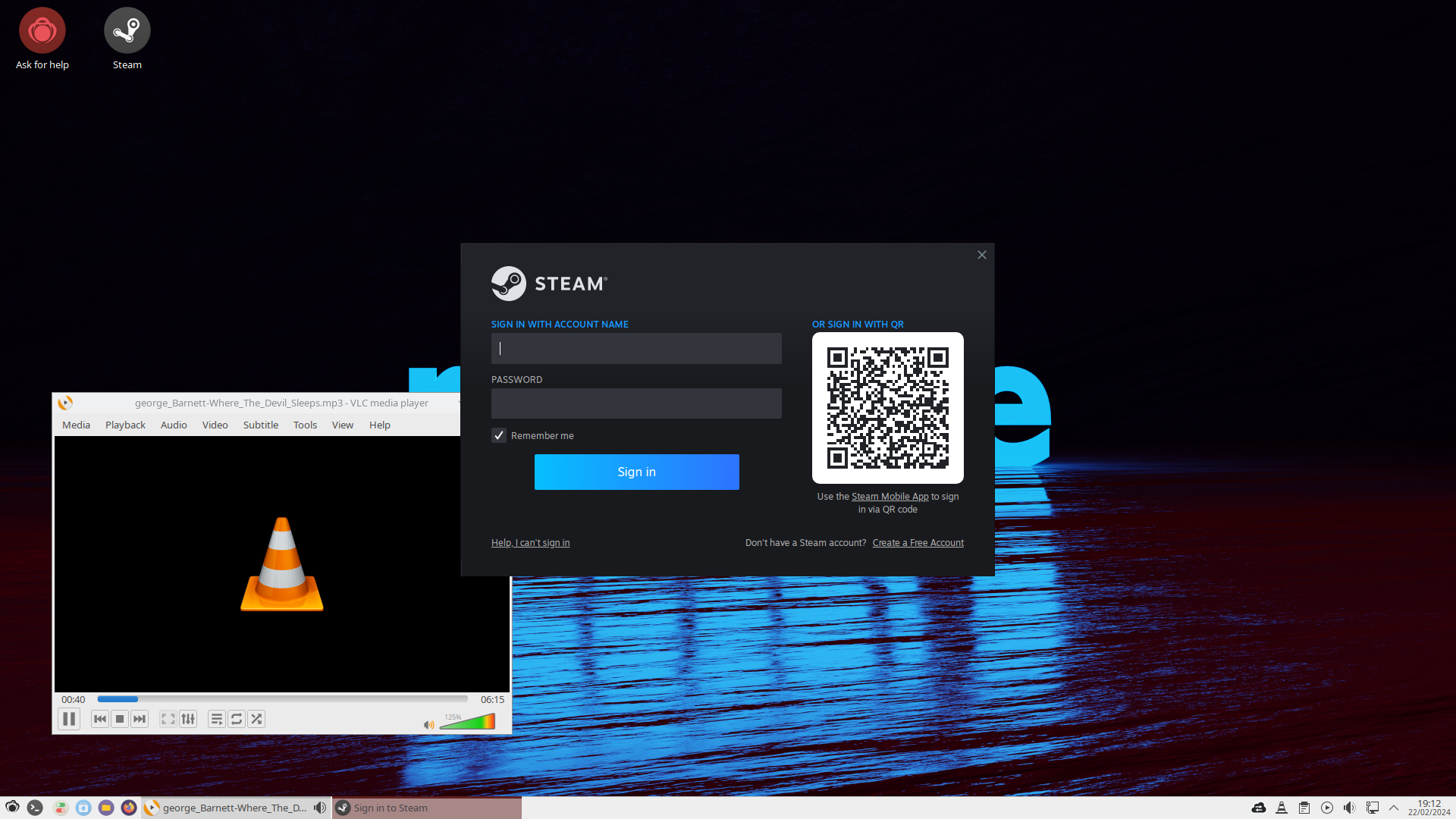Launch the Steam desktop shortcut
This screenshot has width=1456, height=819.
[127, 39]
